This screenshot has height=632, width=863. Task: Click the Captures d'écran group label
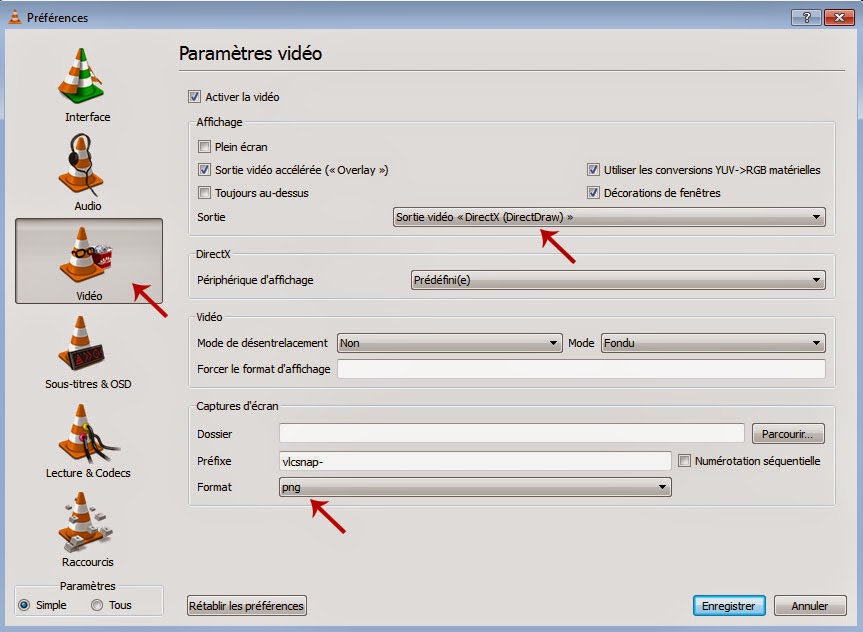click(x=237, y=406)
